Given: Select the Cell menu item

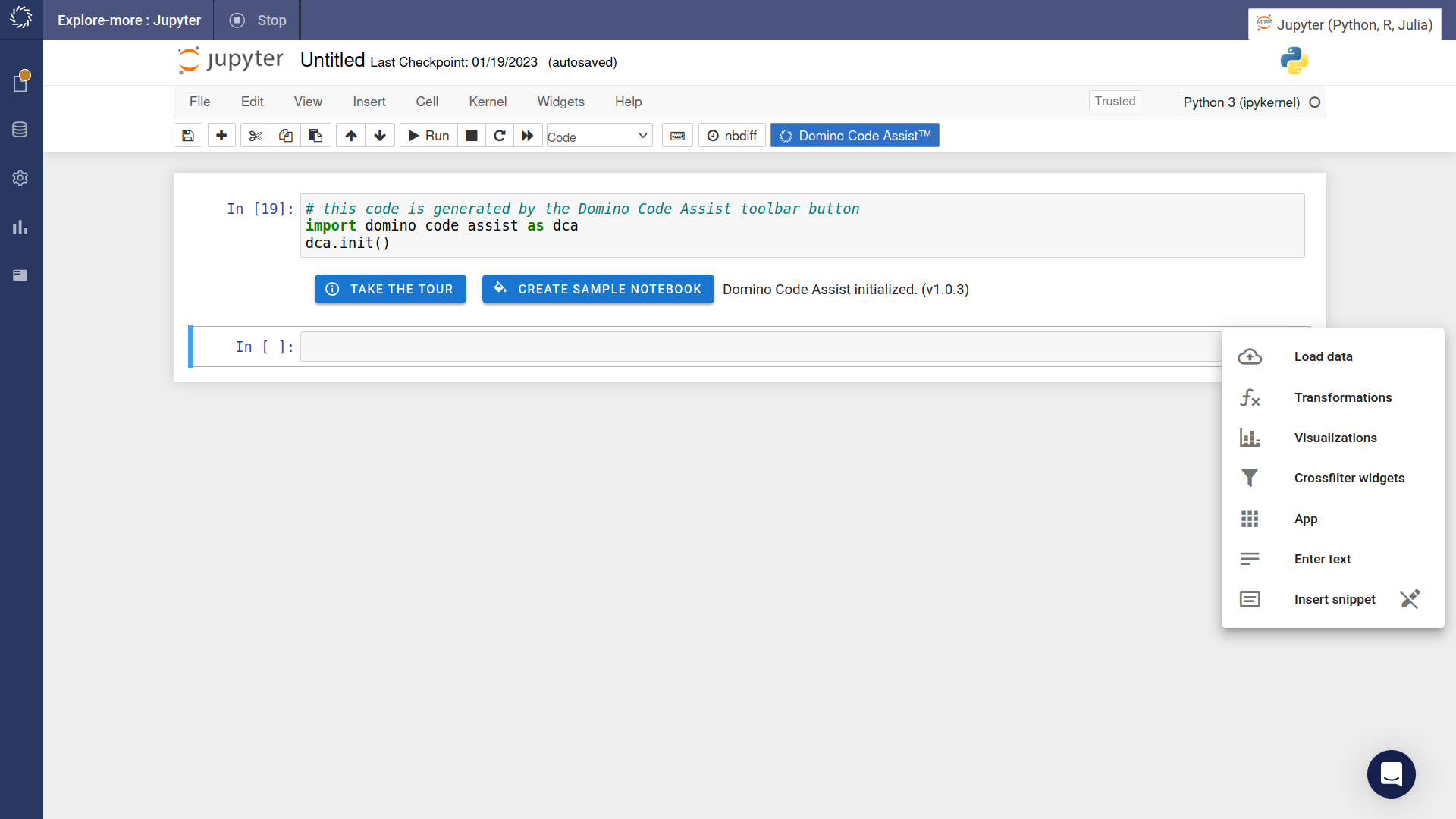Looking at the screenshot, I should [x=426, y=102].
